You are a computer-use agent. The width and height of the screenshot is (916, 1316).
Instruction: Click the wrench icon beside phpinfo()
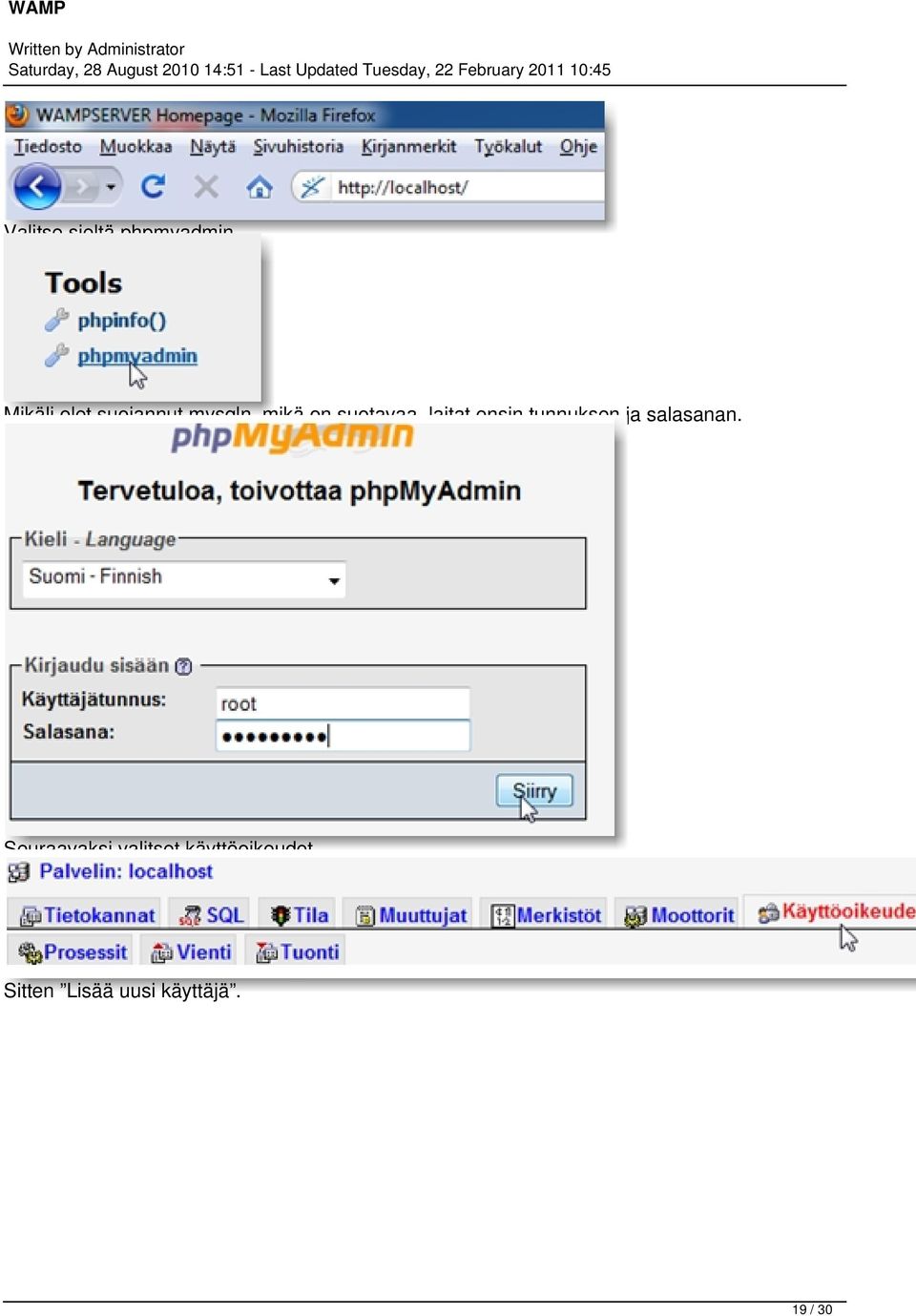pos(56,320)
